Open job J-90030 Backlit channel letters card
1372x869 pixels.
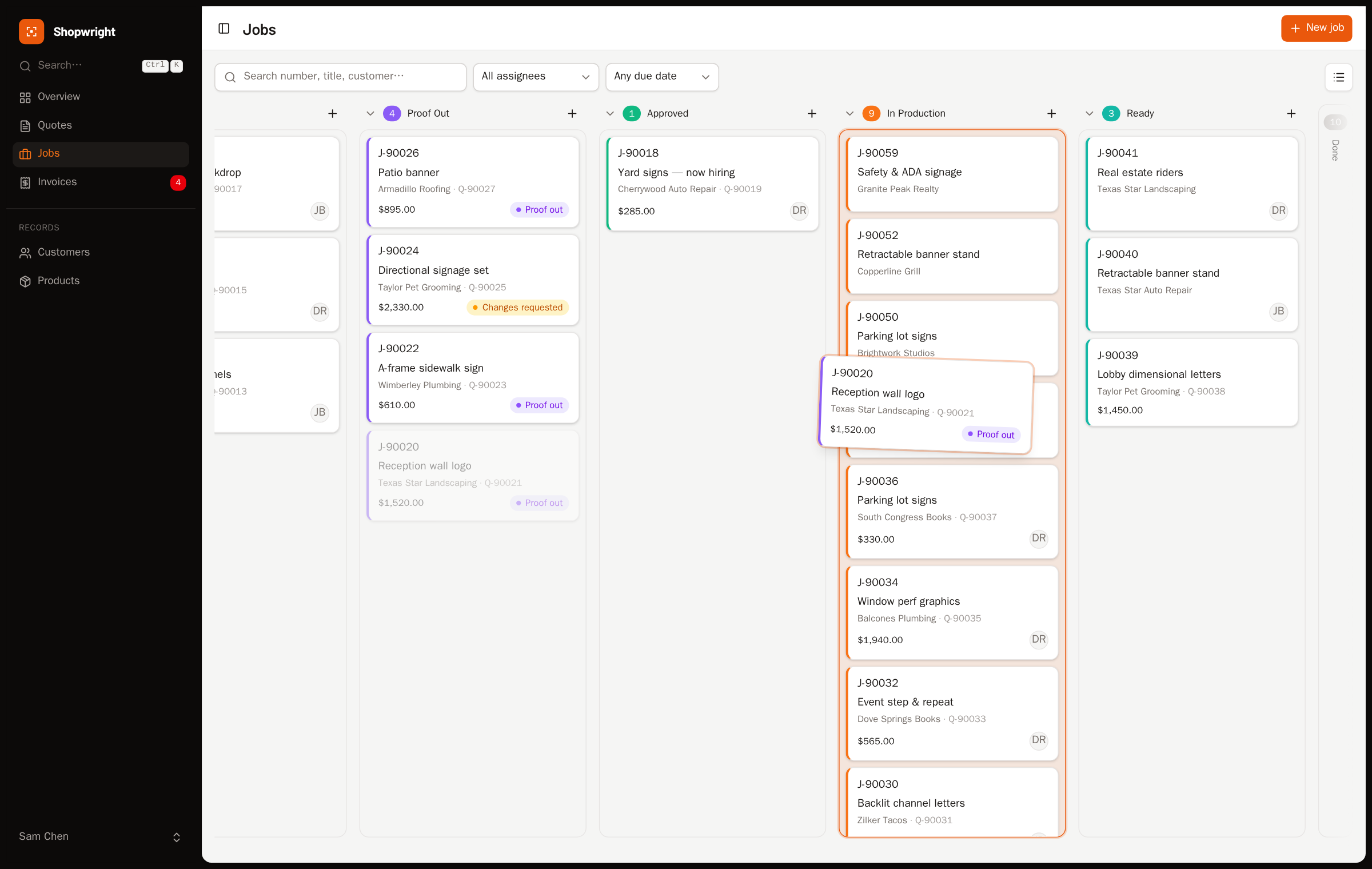point(952,802)
